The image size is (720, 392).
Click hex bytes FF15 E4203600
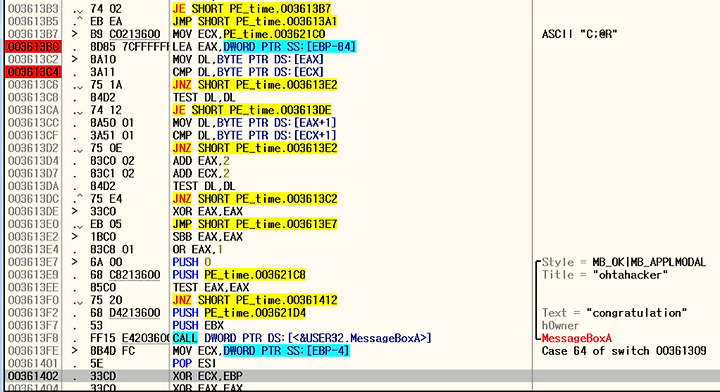pyautogui.click(x=129, y=338)
